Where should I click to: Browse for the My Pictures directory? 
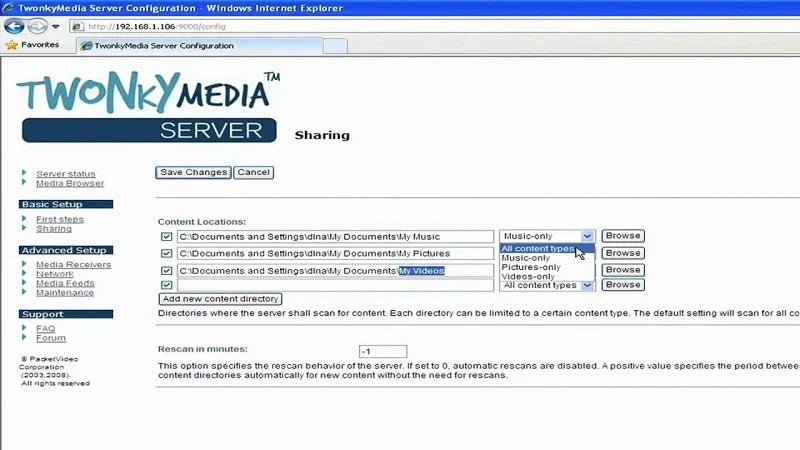pyautogui.click(x=623, y=253)
